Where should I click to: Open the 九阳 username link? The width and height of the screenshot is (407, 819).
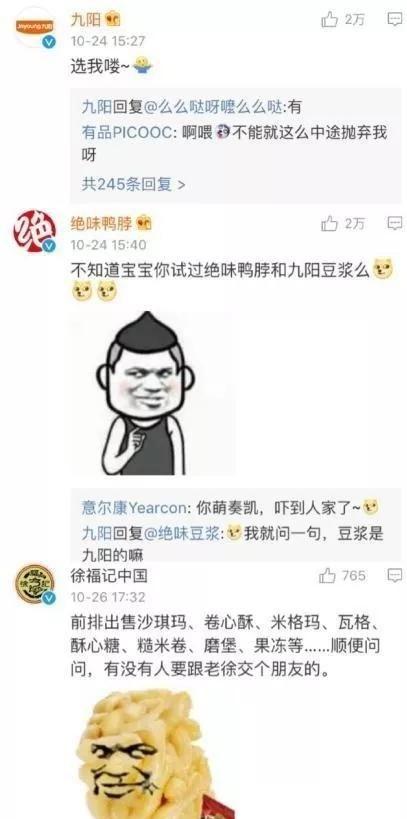pyautogui.click(x=85, y=19)
